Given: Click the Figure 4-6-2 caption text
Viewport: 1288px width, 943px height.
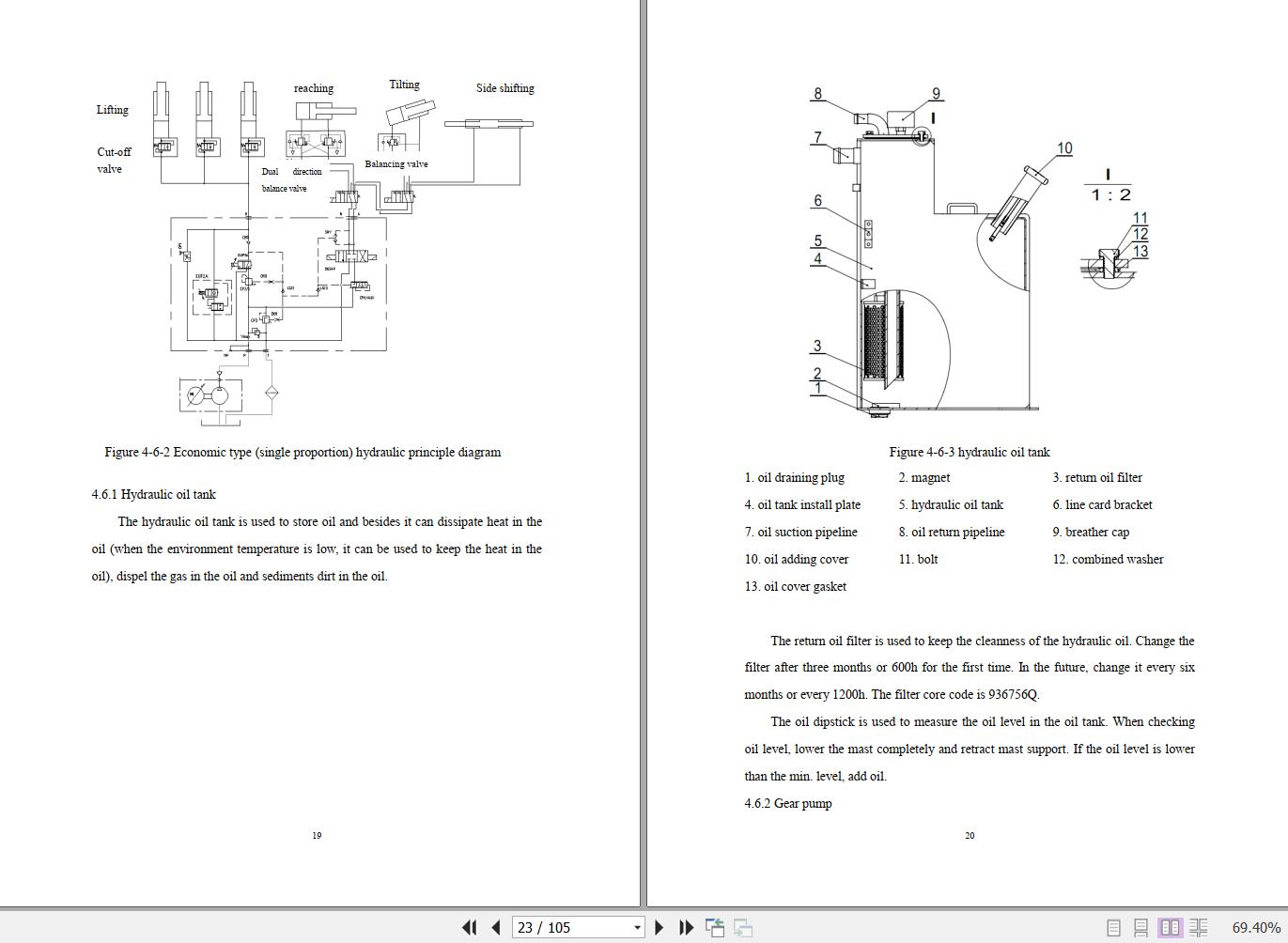Looking at the screenshot, I should tap(303, 452).
